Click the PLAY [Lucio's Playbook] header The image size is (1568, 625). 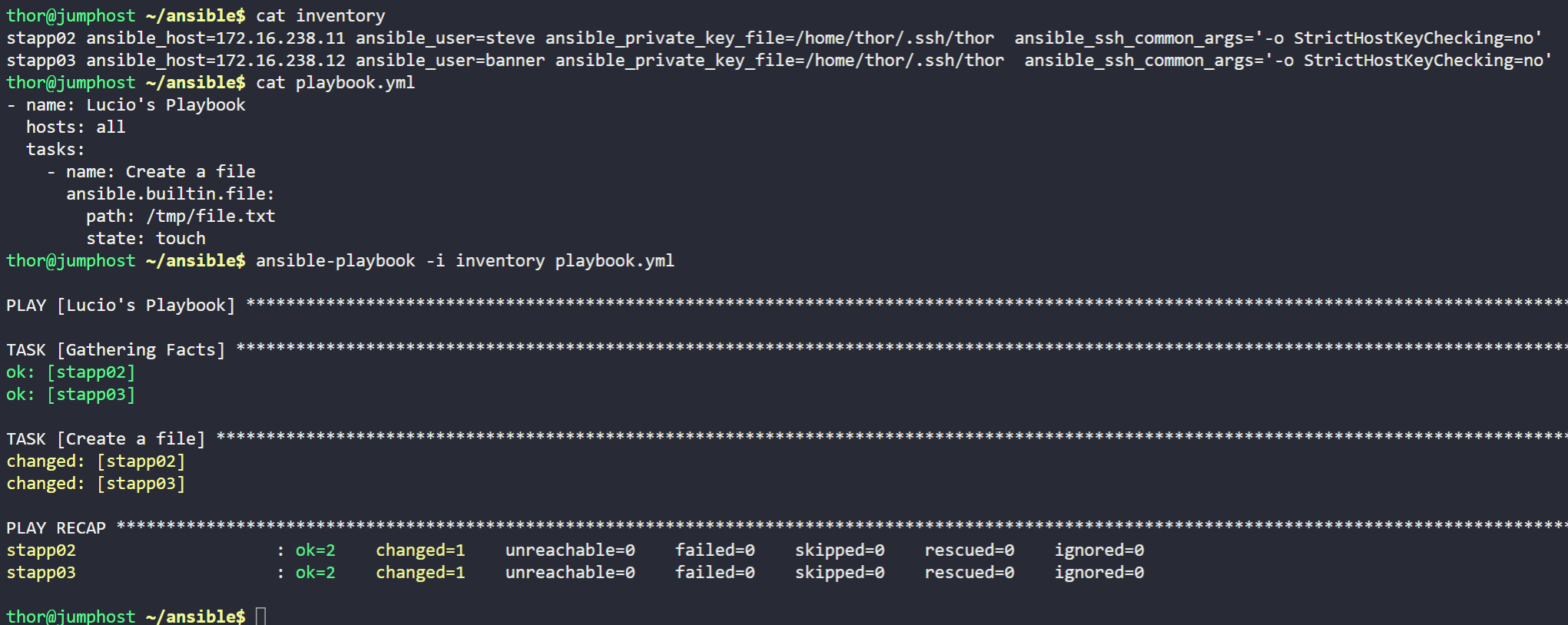121,306
